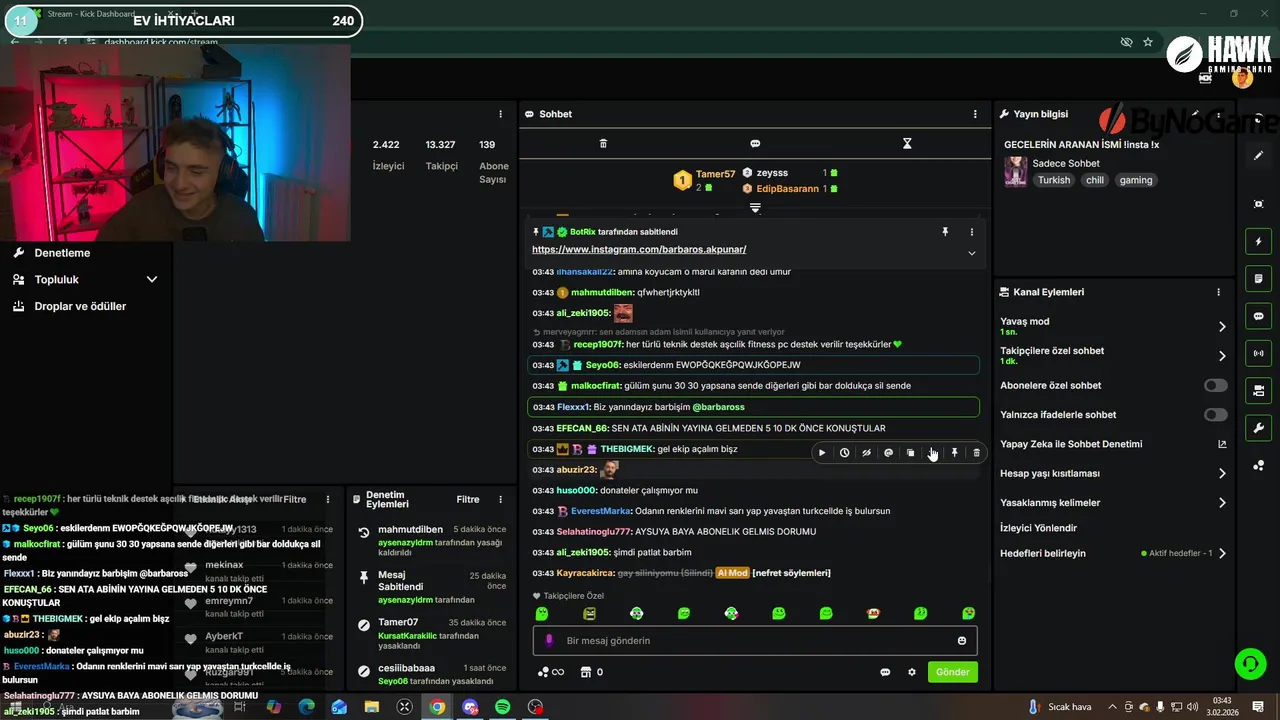The image size is (1280, 720).
Task: Open Yapay Zeka ile Sohbet Denetimi
Action: (1114, 444)
